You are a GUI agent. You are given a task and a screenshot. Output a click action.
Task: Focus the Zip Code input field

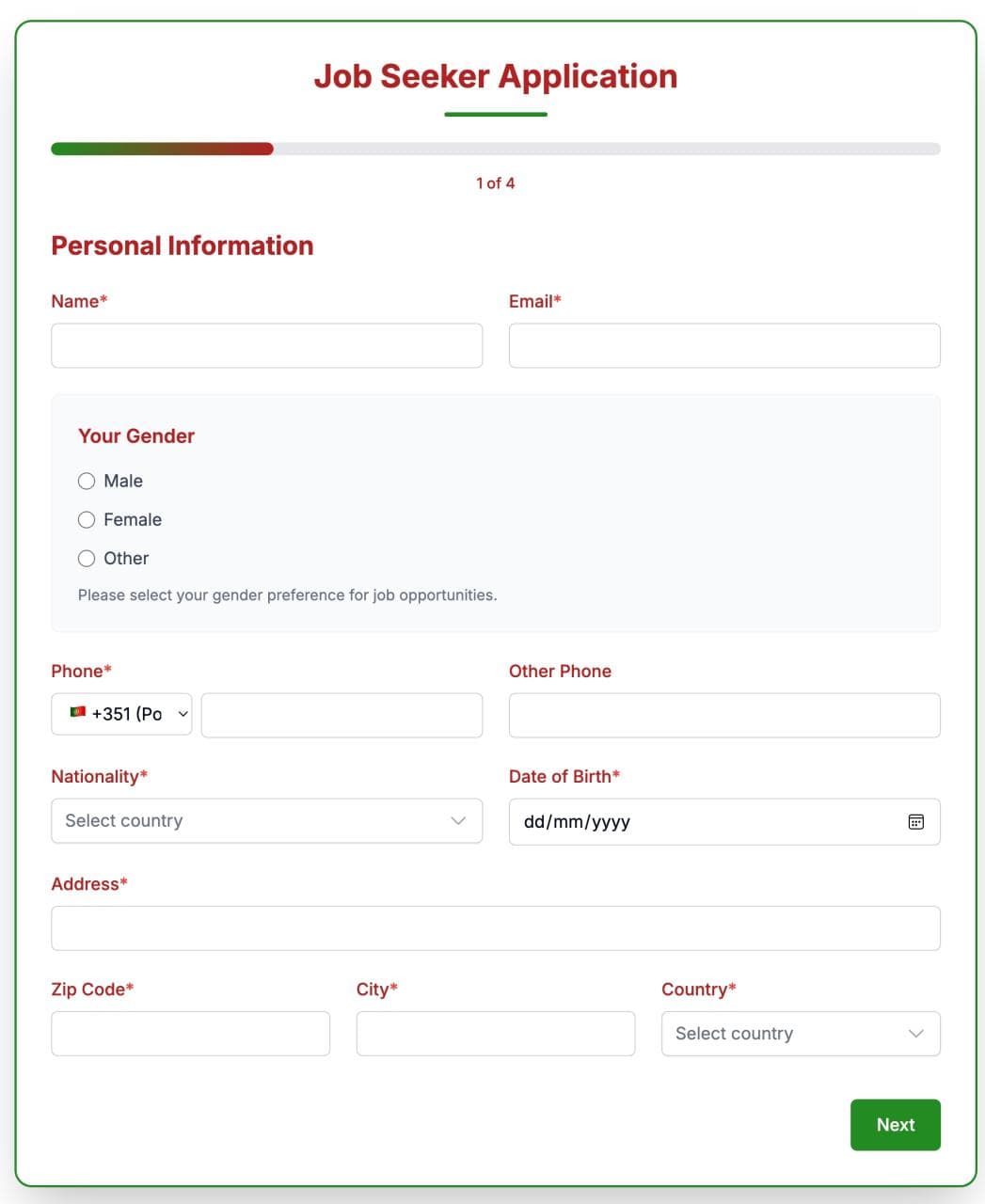(x=190, y=1033)
